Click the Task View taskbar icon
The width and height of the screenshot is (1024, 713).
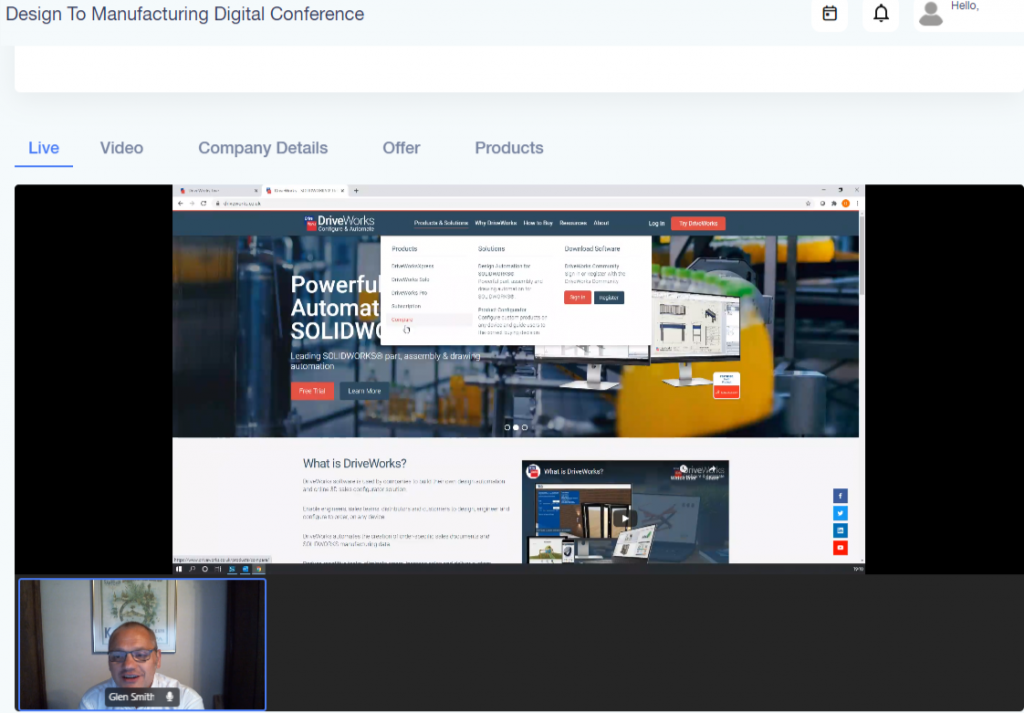[218, 569]
